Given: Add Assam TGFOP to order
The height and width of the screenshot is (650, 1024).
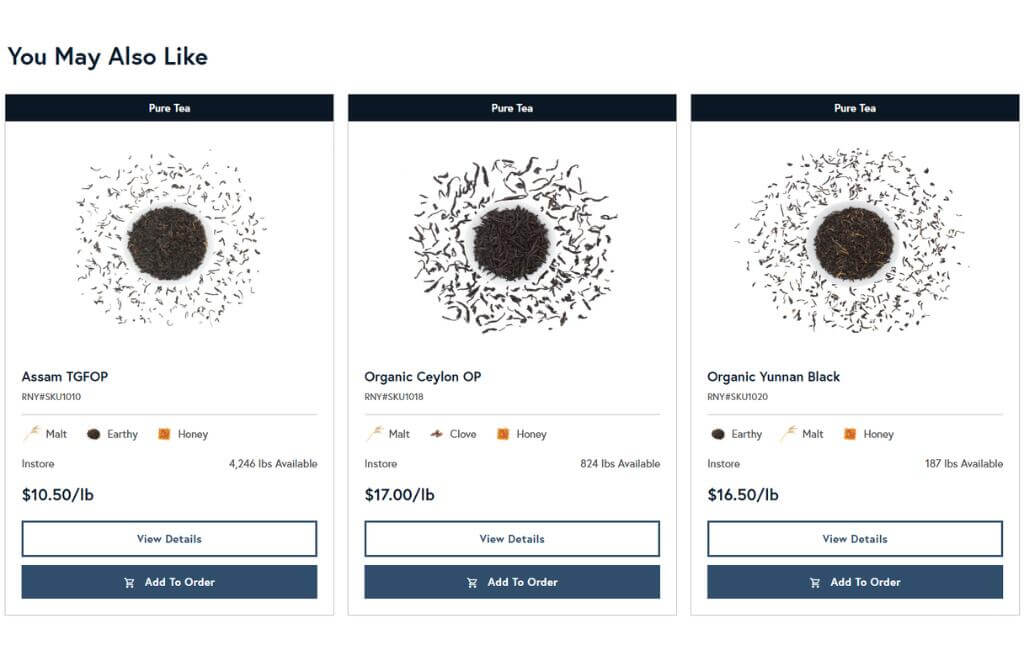Looking at the screenshot, I should (169, 582).
